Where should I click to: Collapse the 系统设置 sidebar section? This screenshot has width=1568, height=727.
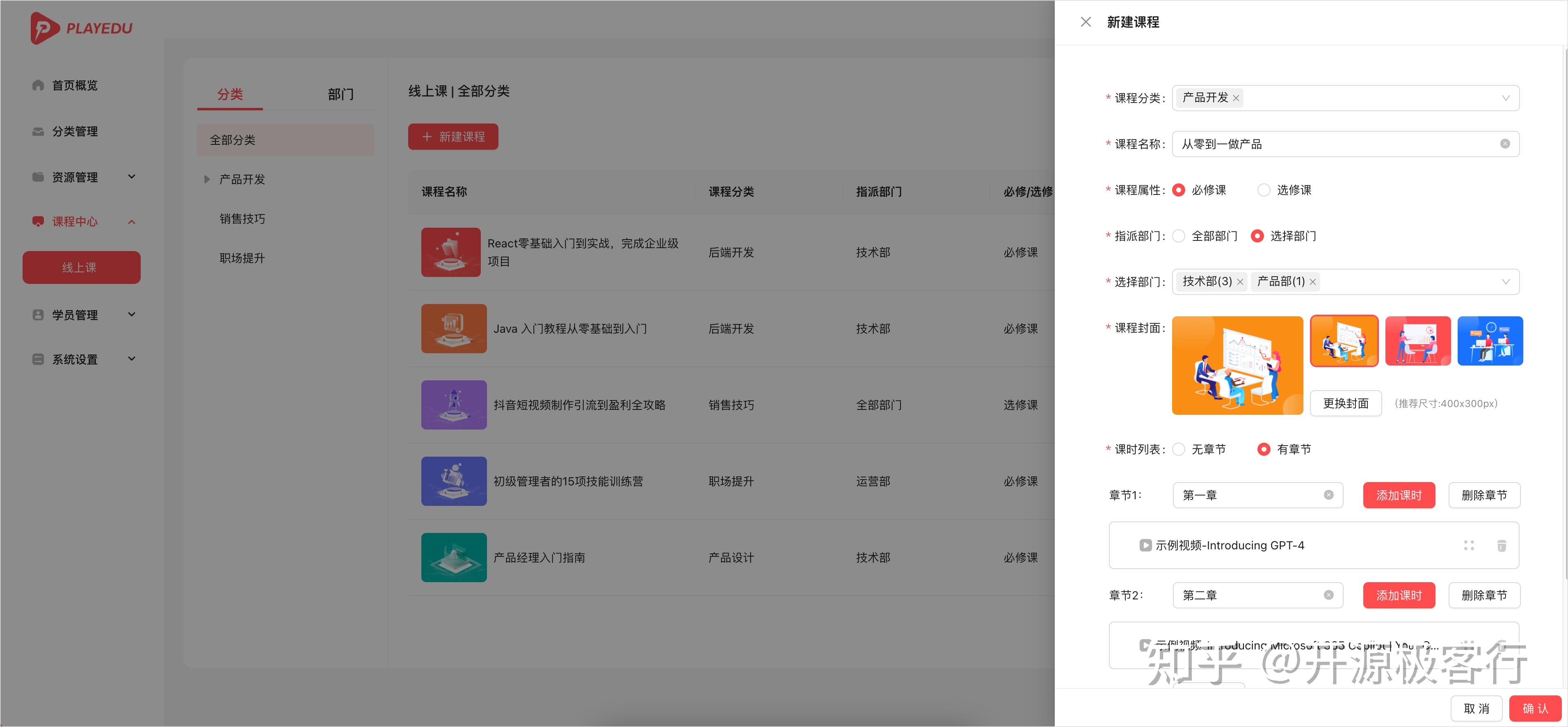(x=131, y=359)
